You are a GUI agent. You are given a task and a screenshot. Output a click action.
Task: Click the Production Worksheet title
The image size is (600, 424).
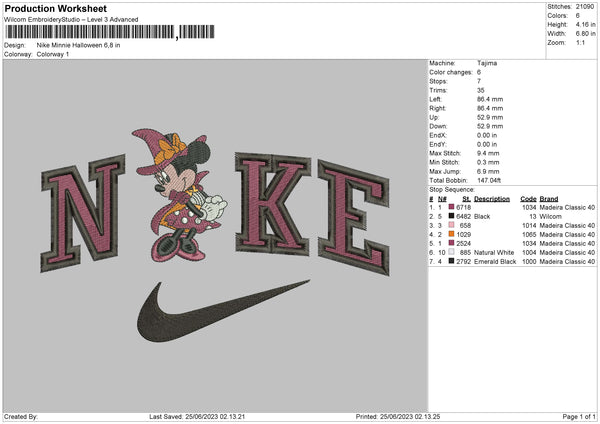click(55, 8)
